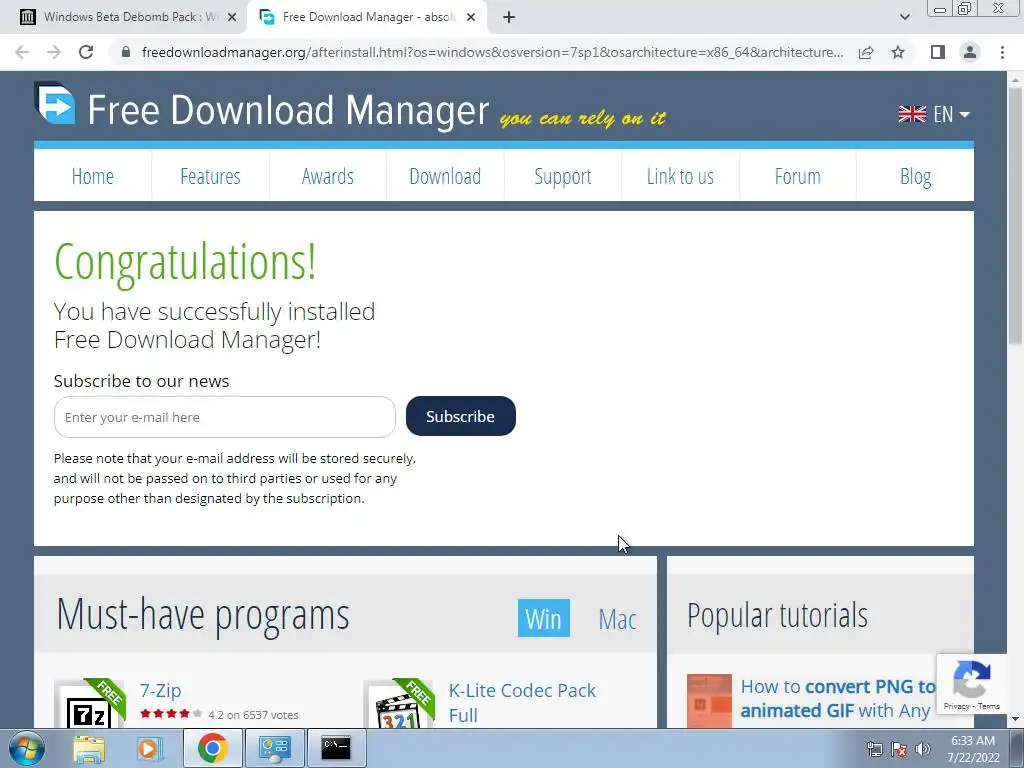The height and width of the screenshot is (768, 1024).
Task: Click the volume speaker tray icon
Action: (923, 749)
